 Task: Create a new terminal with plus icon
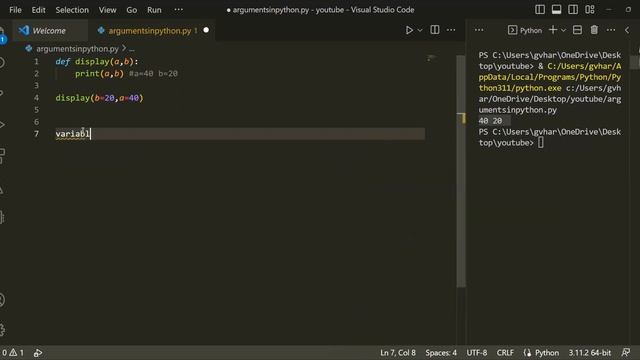(553, 30)
